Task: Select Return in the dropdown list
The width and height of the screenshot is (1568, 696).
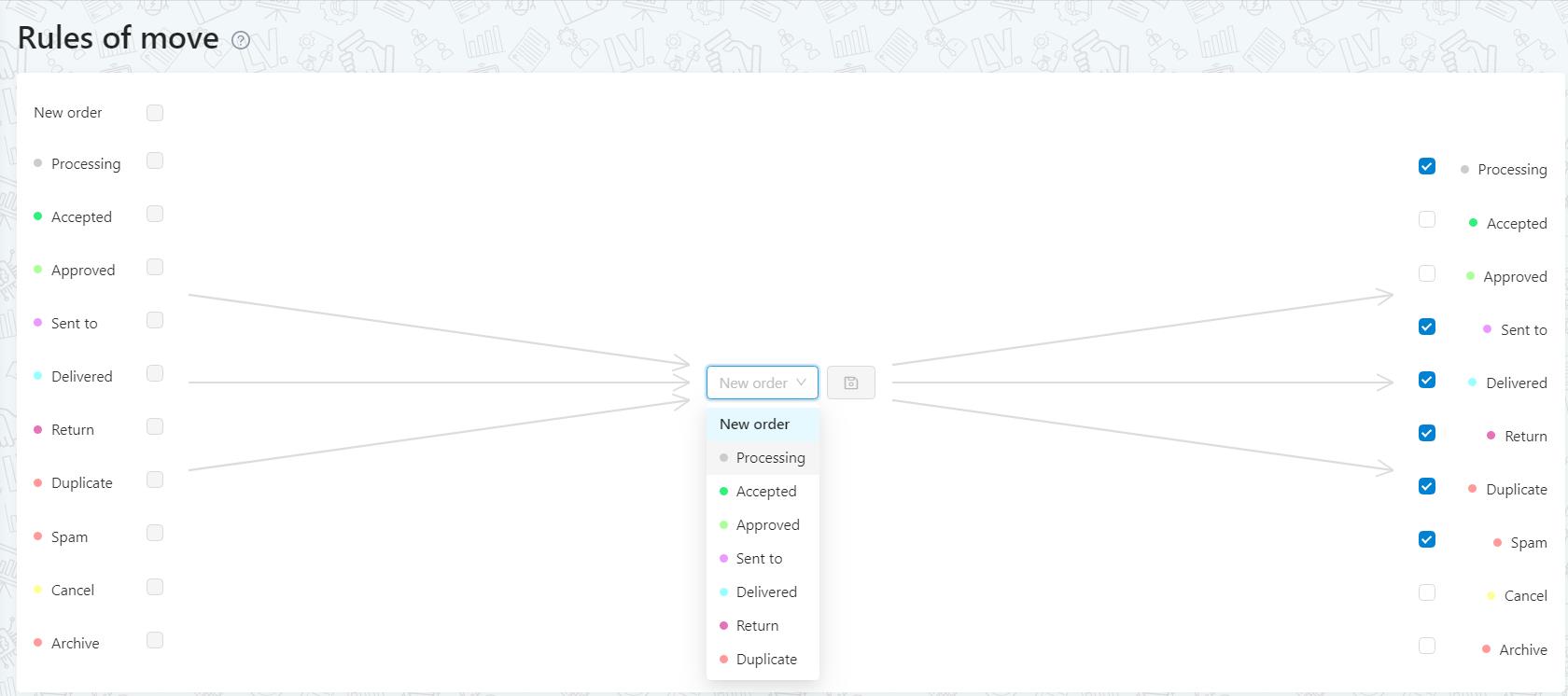Action: (757, 625)
